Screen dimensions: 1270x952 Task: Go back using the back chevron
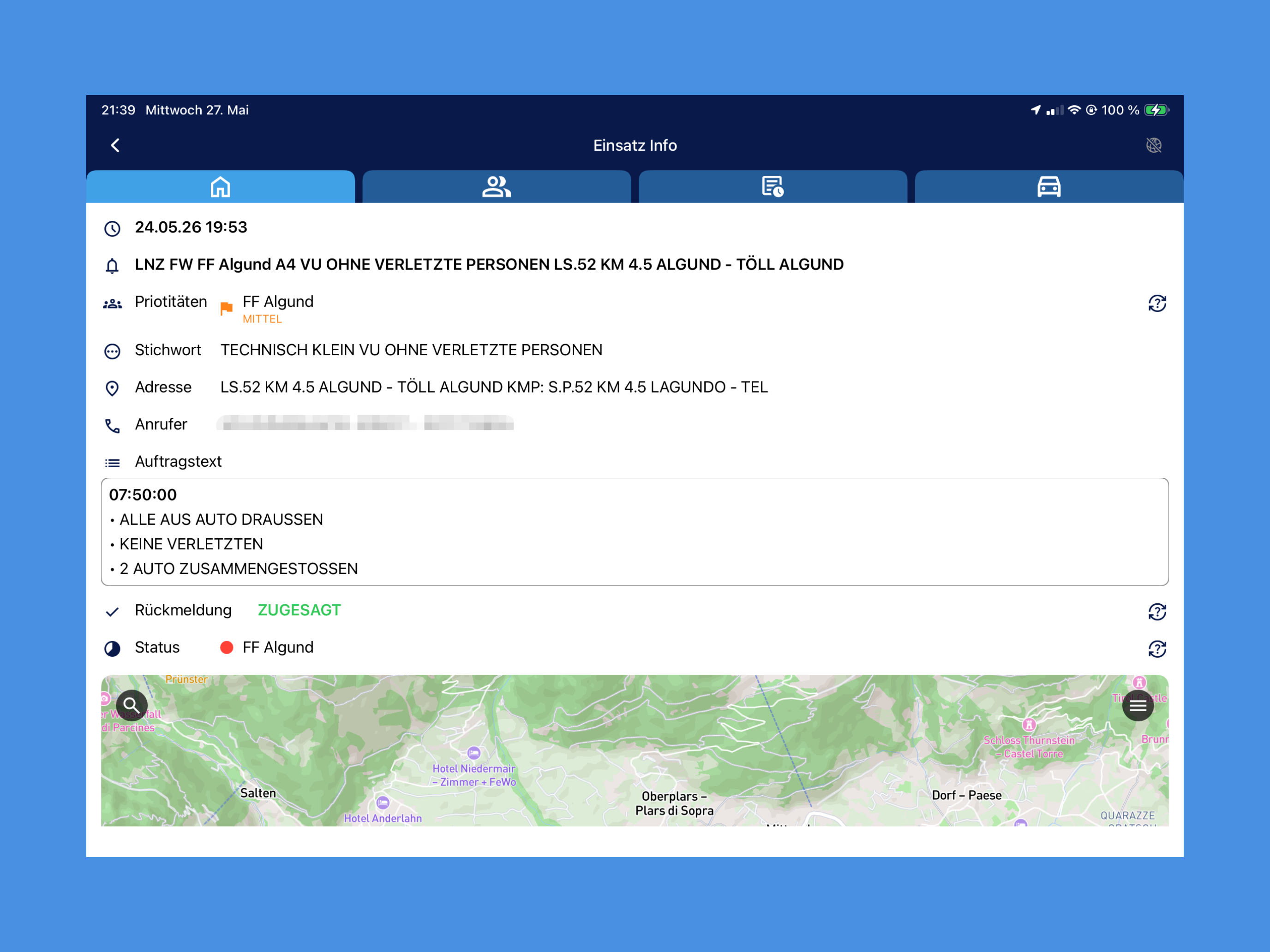tap(115, 145)
